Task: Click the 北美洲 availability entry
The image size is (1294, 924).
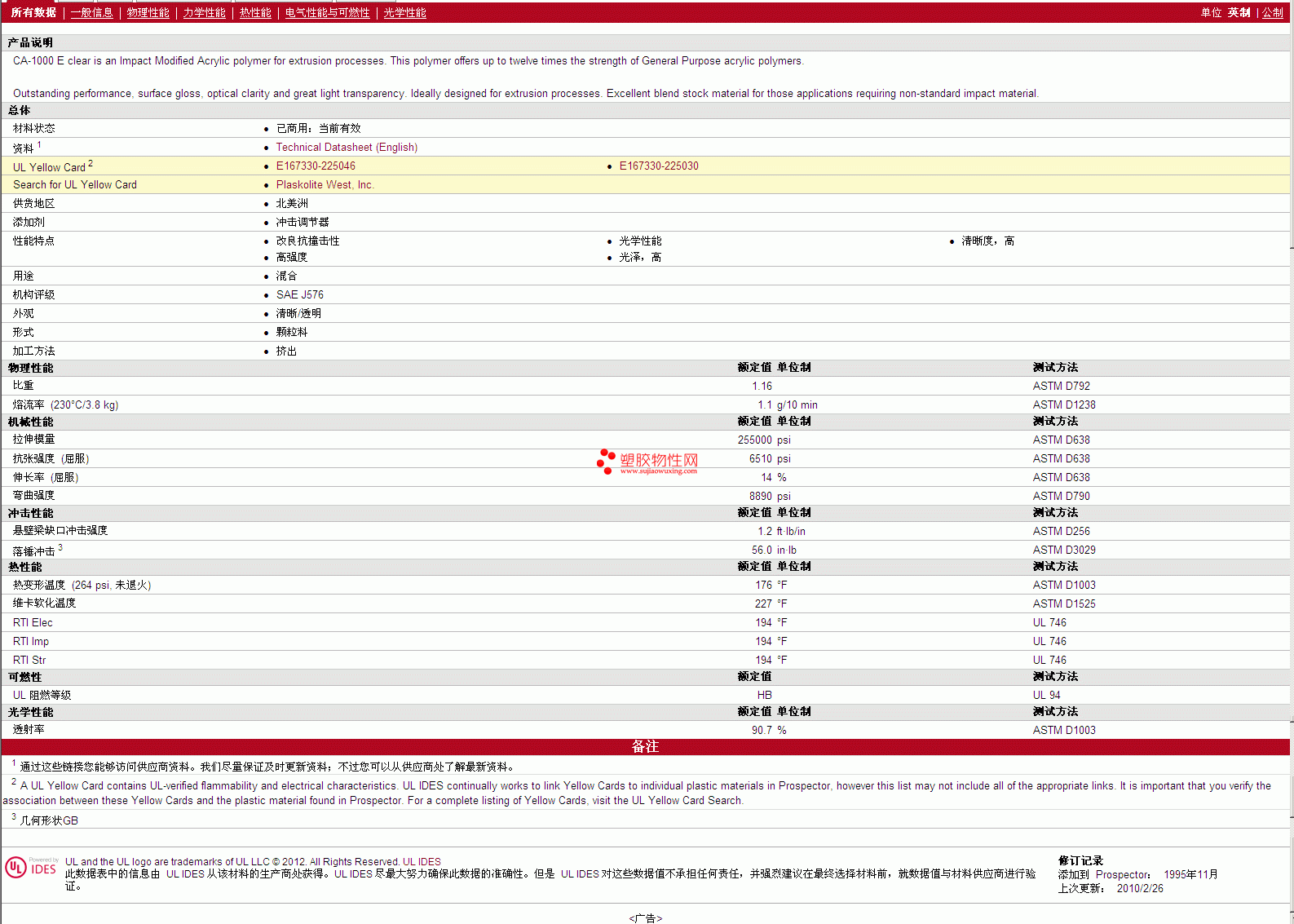Action: point(292,203)
